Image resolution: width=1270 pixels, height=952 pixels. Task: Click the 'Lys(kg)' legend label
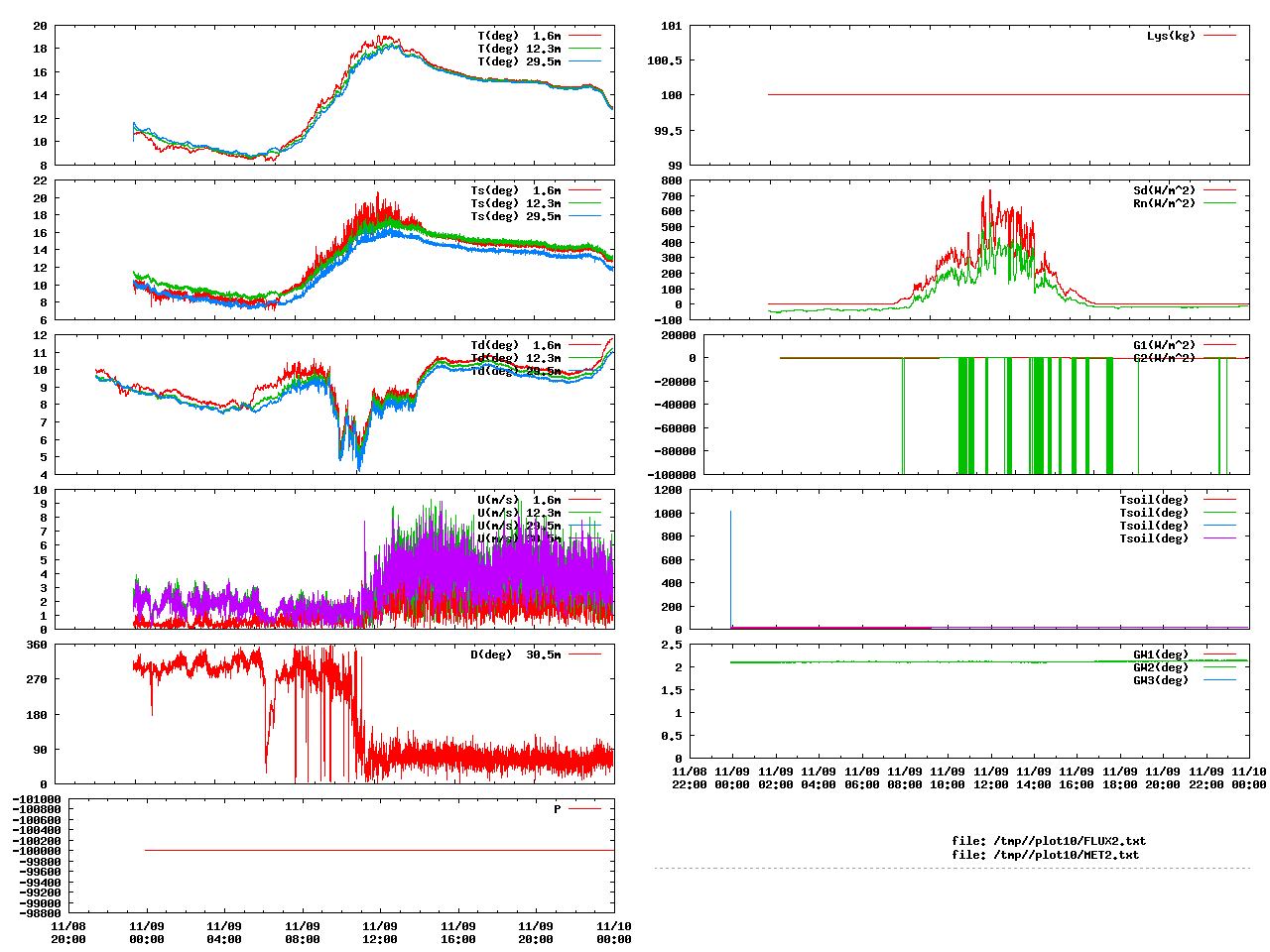[1171, 36]
